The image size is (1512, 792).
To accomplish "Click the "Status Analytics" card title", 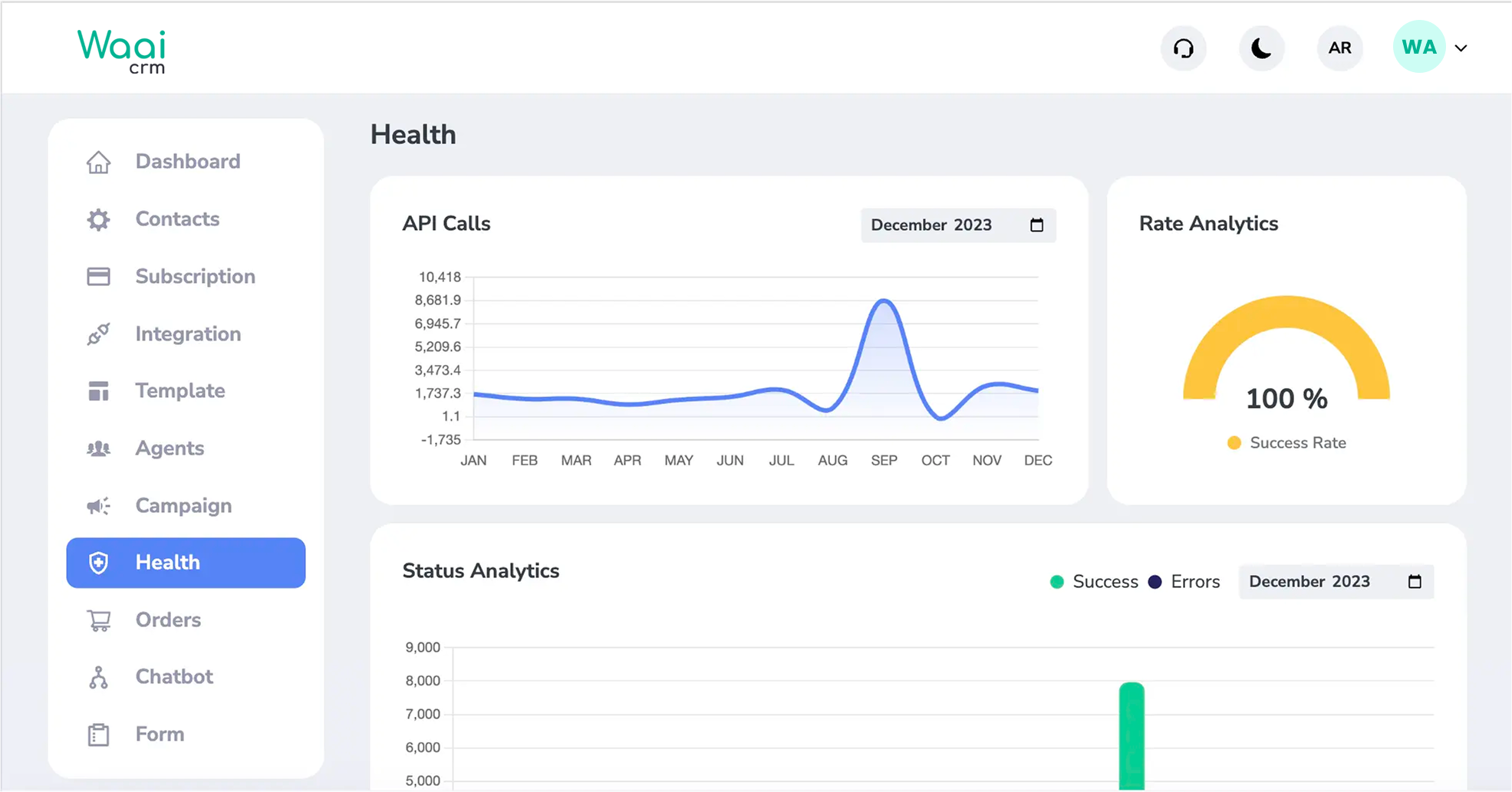I will (x=481, y=571).
